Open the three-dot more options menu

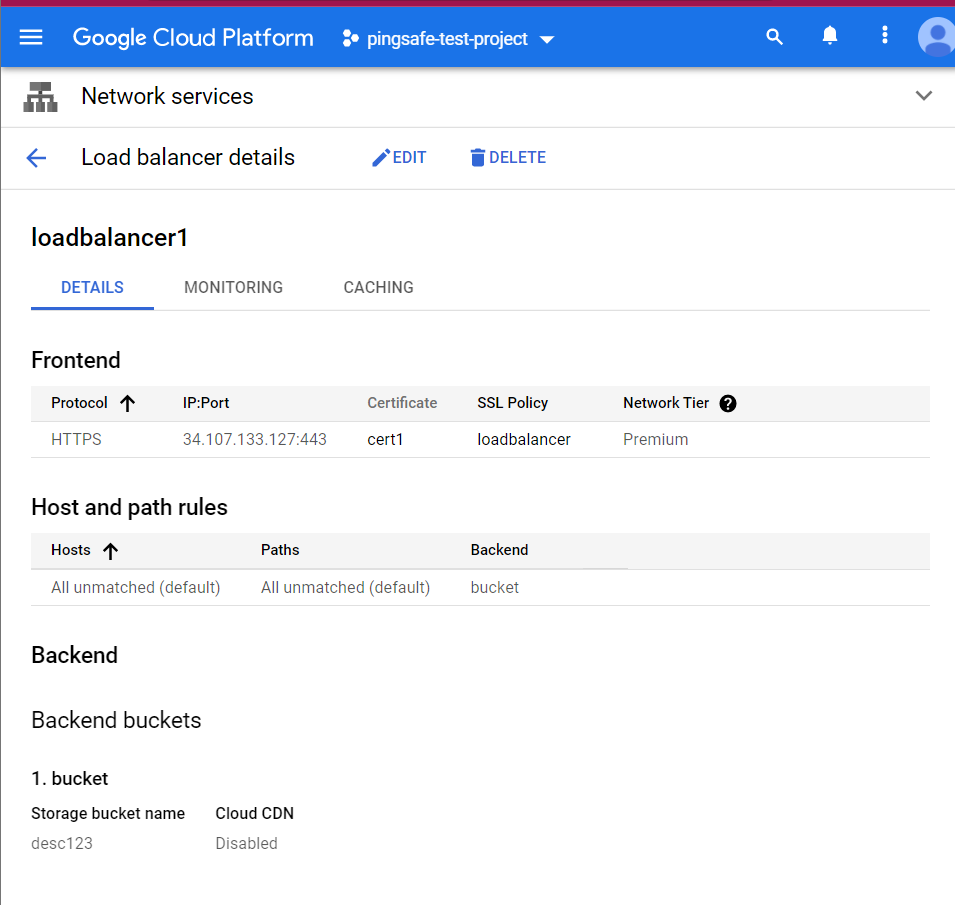(884, 37)
